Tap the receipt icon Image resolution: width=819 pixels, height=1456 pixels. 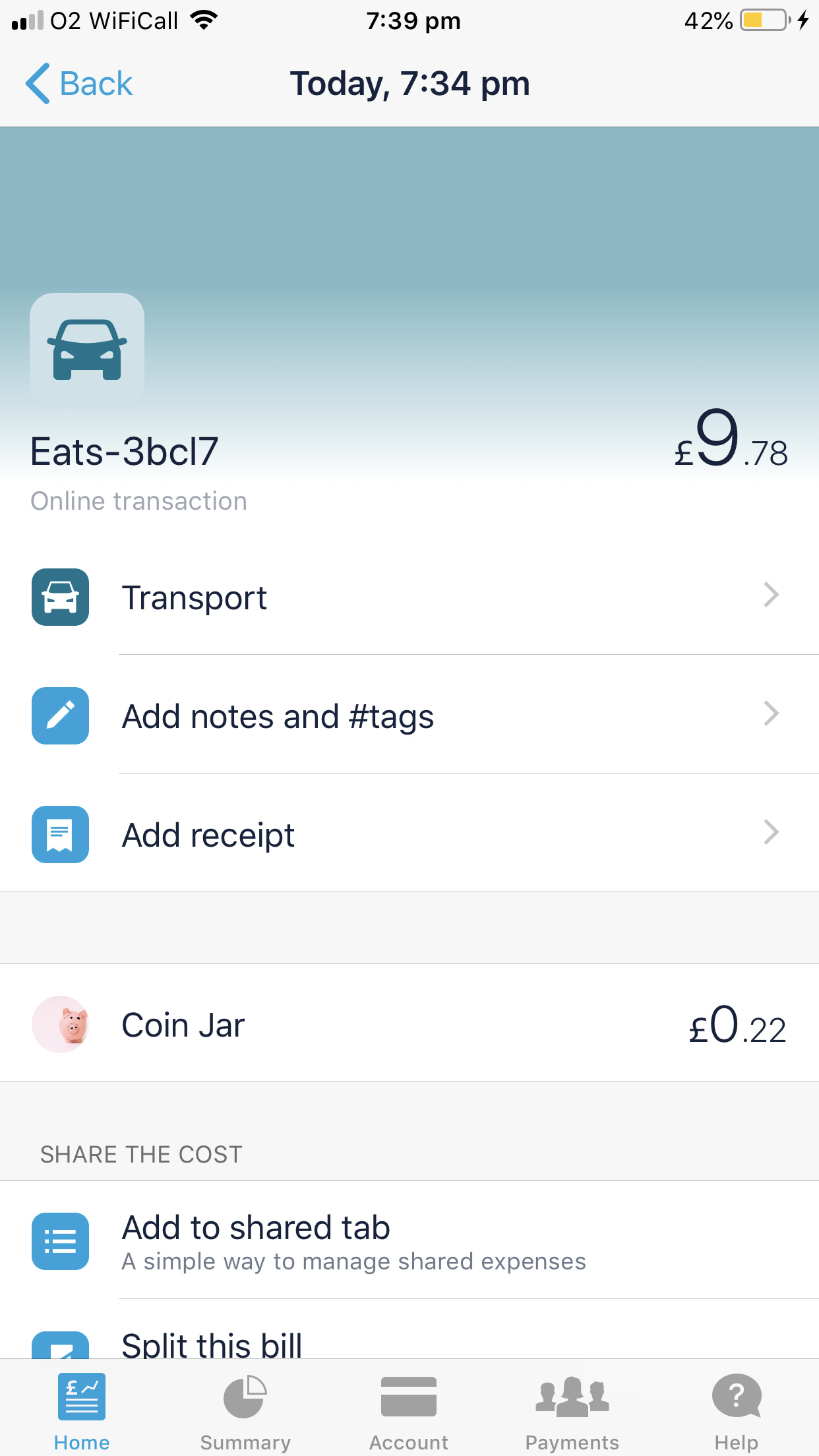coord(60,835)
